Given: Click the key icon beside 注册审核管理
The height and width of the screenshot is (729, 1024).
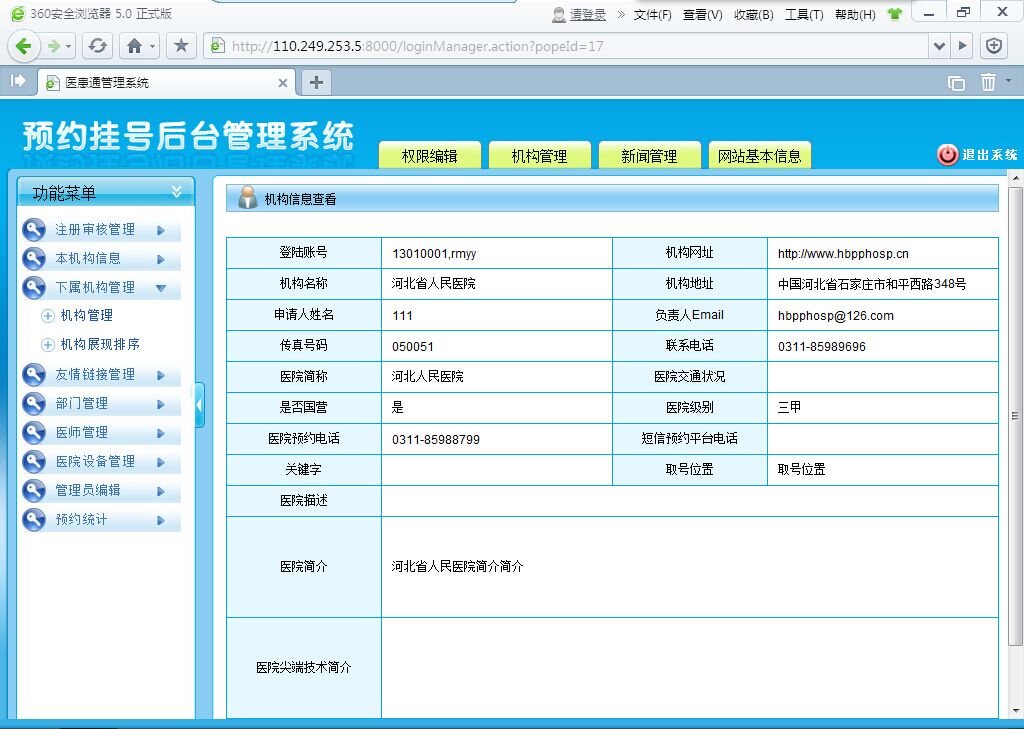Looking at the screenshot, I should point(33,230).
